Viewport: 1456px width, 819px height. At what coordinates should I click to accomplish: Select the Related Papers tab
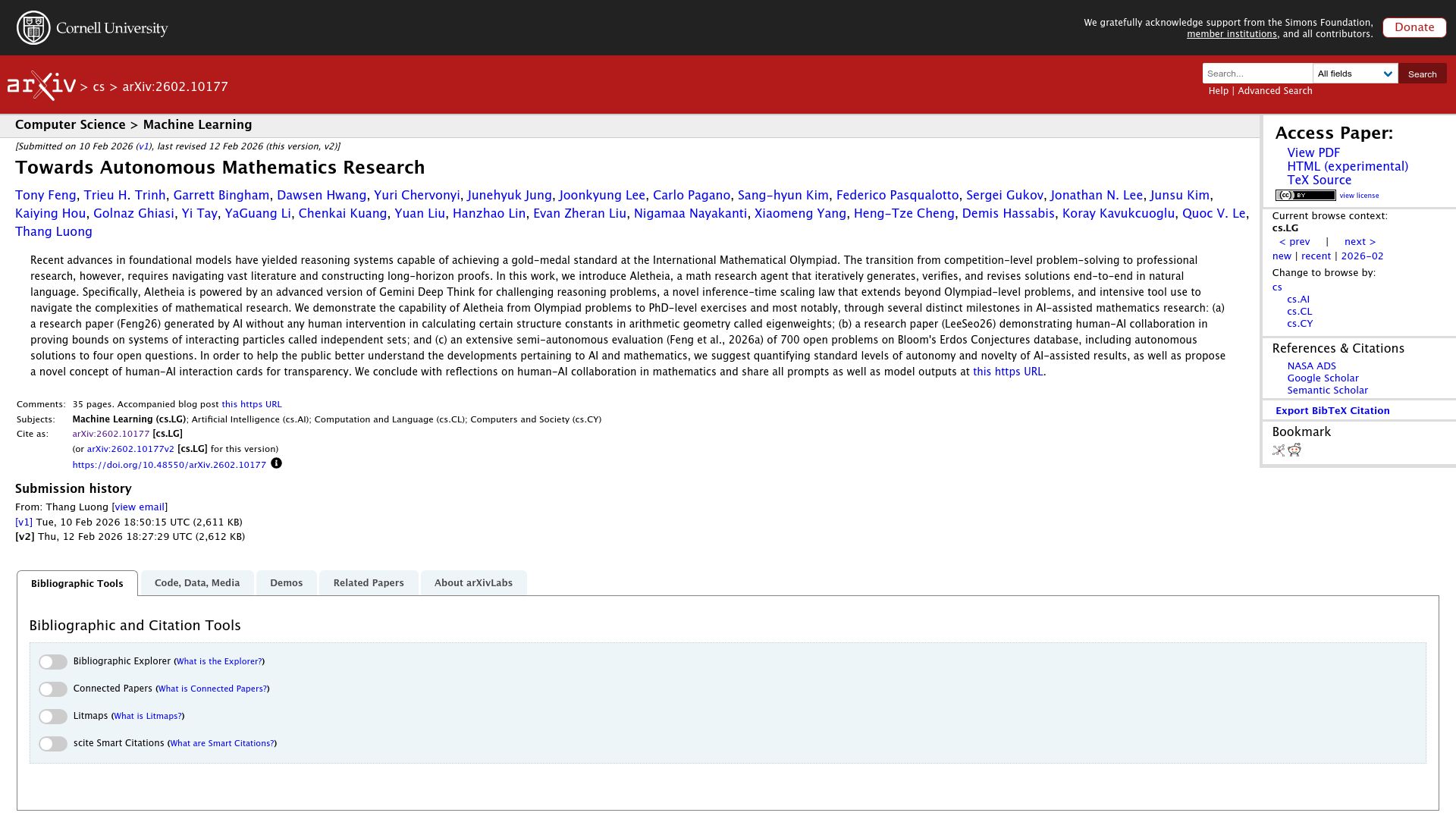[x=369, y=583]
